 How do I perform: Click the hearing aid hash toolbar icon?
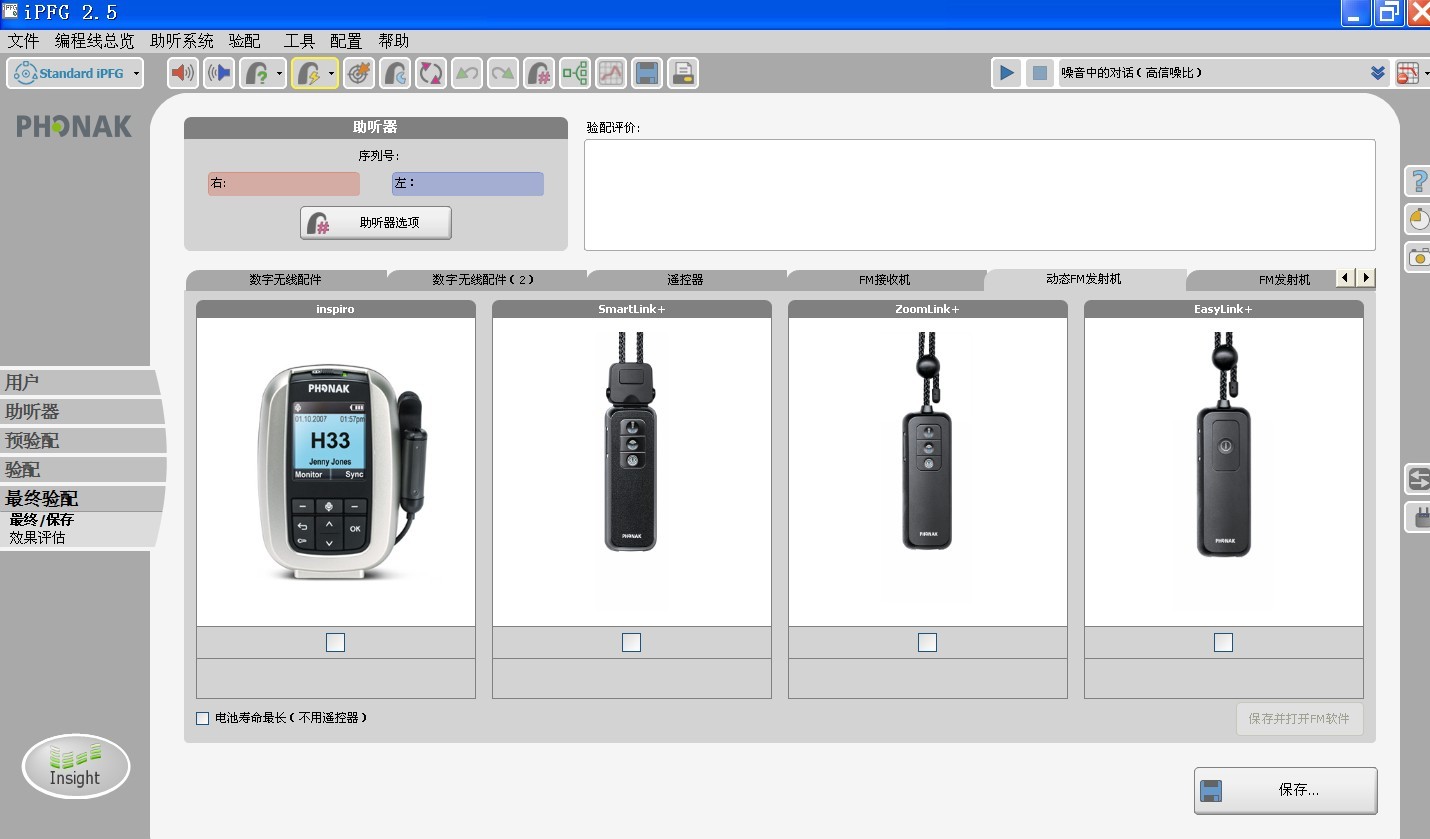539,73
